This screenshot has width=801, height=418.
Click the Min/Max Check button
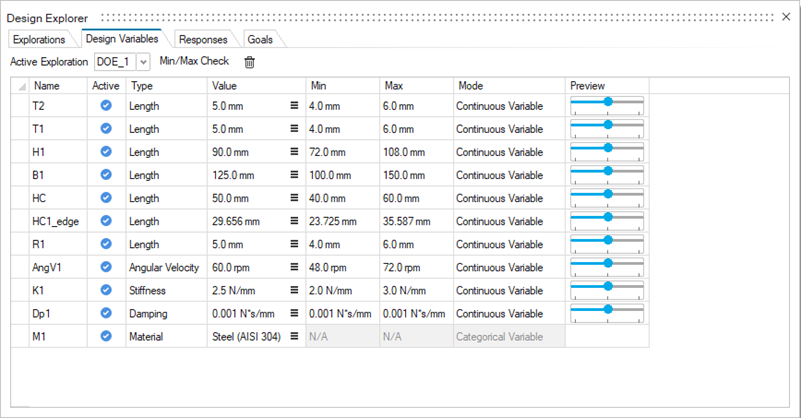point(194,62)
